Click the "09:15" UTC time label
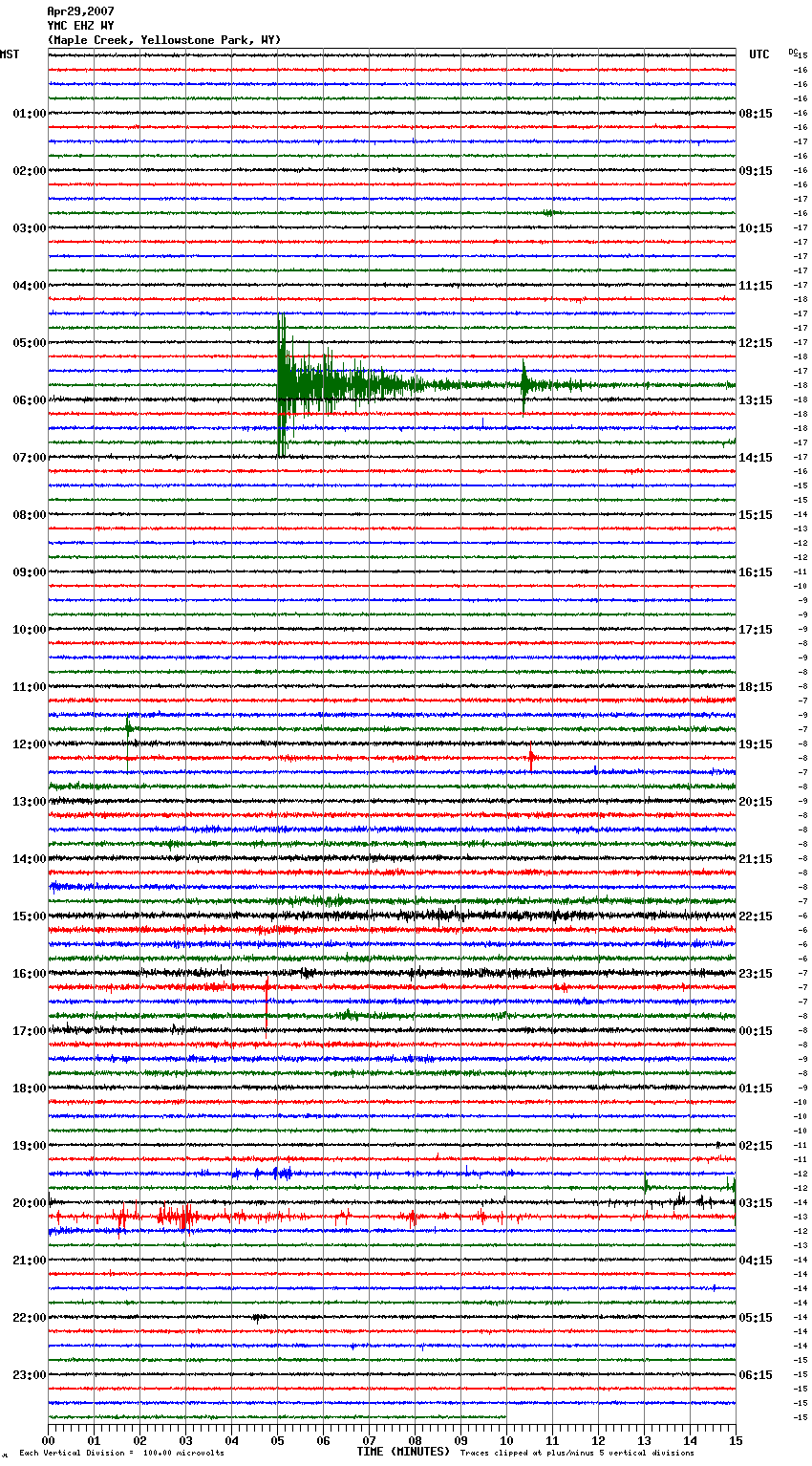 [x=756, y=171]
